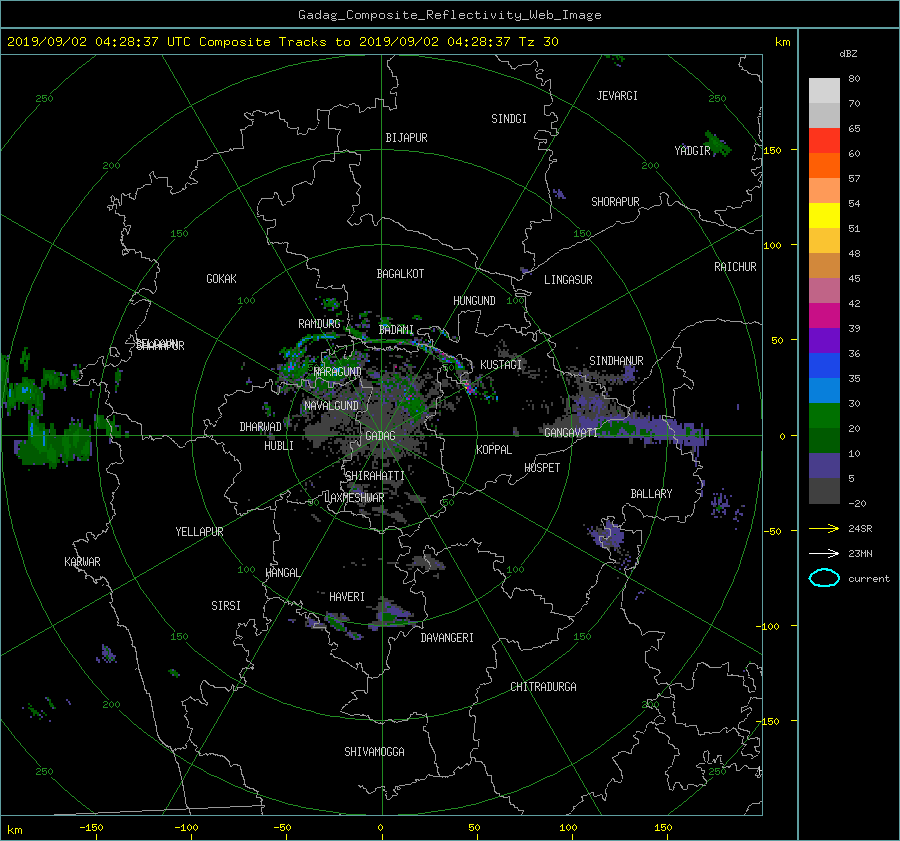Click the SINDGI city label
The image size is (900, 841).
pyautogui.click(x=509, y=119)
